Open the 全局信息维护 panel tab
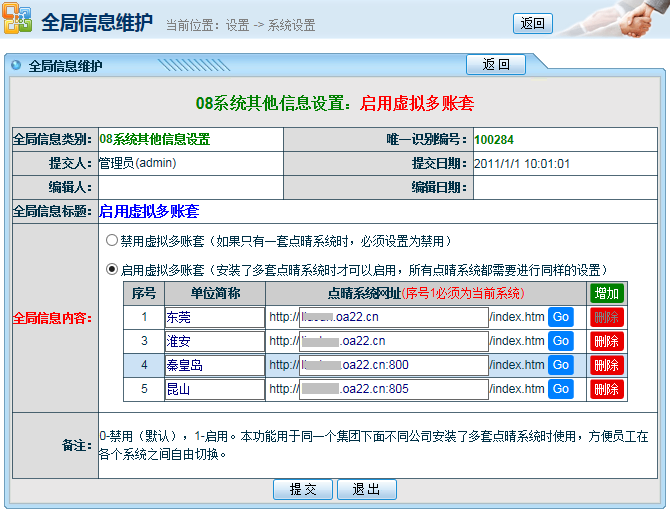Screen dimensions: 670x514 (66, 66)
